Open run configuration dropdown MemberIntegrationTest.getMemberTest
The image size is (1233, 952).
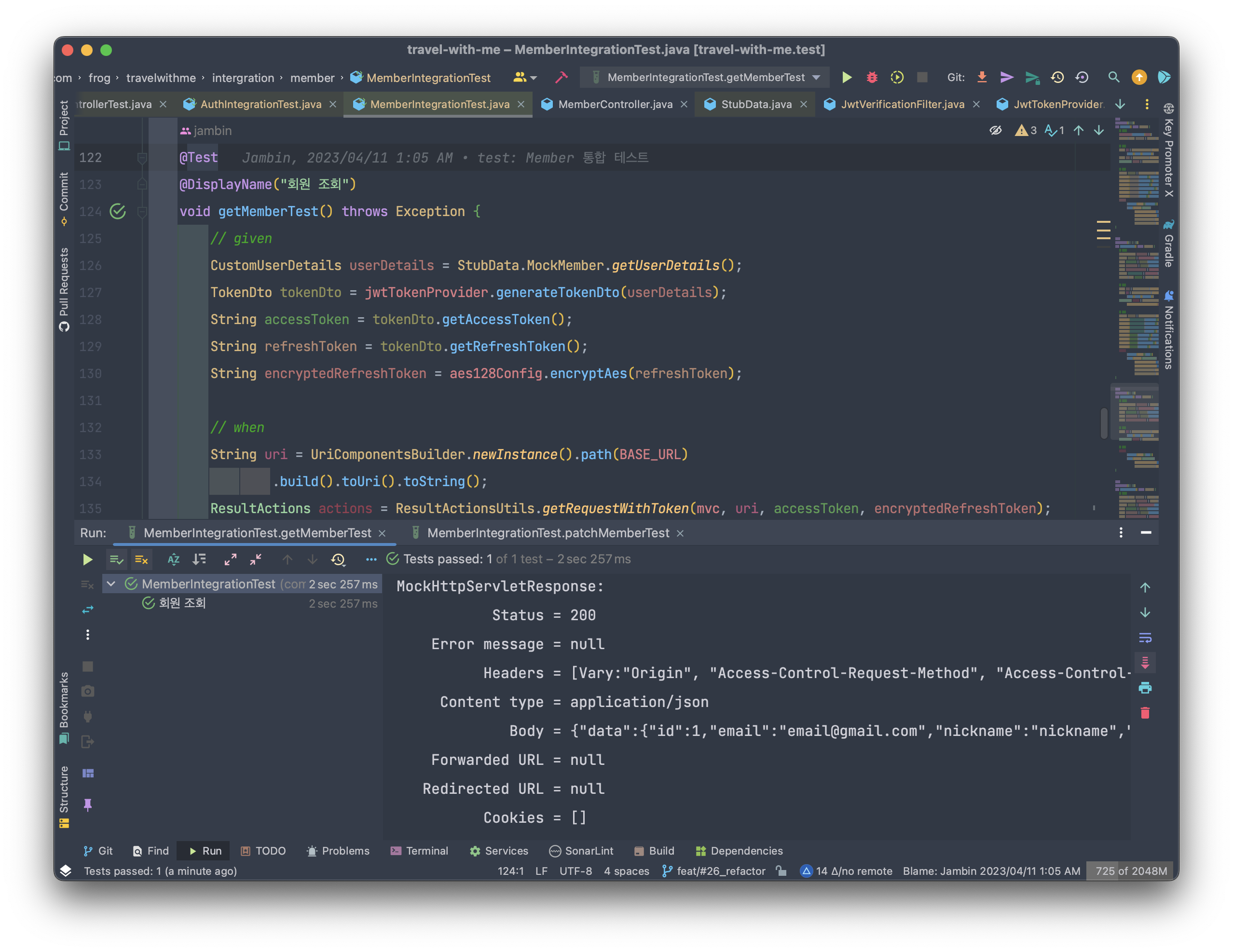coord(705,77)
